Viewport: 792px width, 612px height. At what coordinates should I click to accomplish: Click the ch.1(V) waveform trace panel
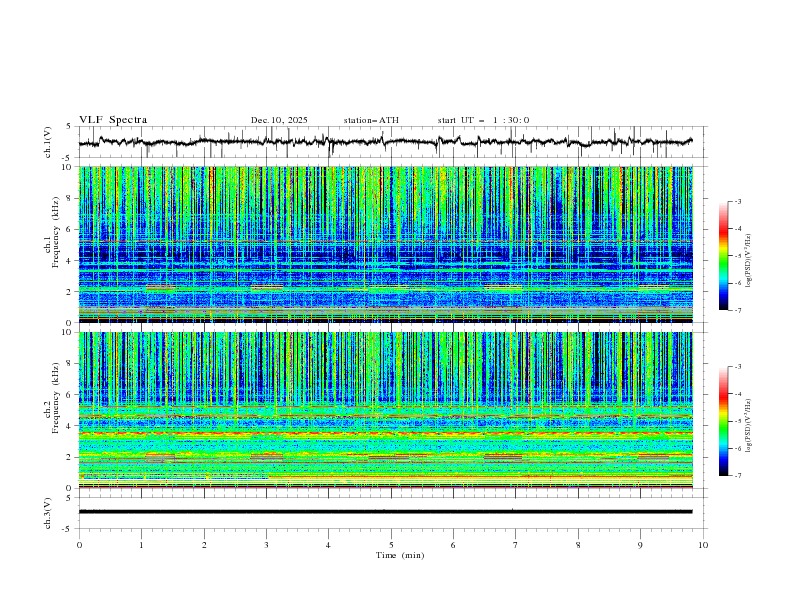pos(391,142)
